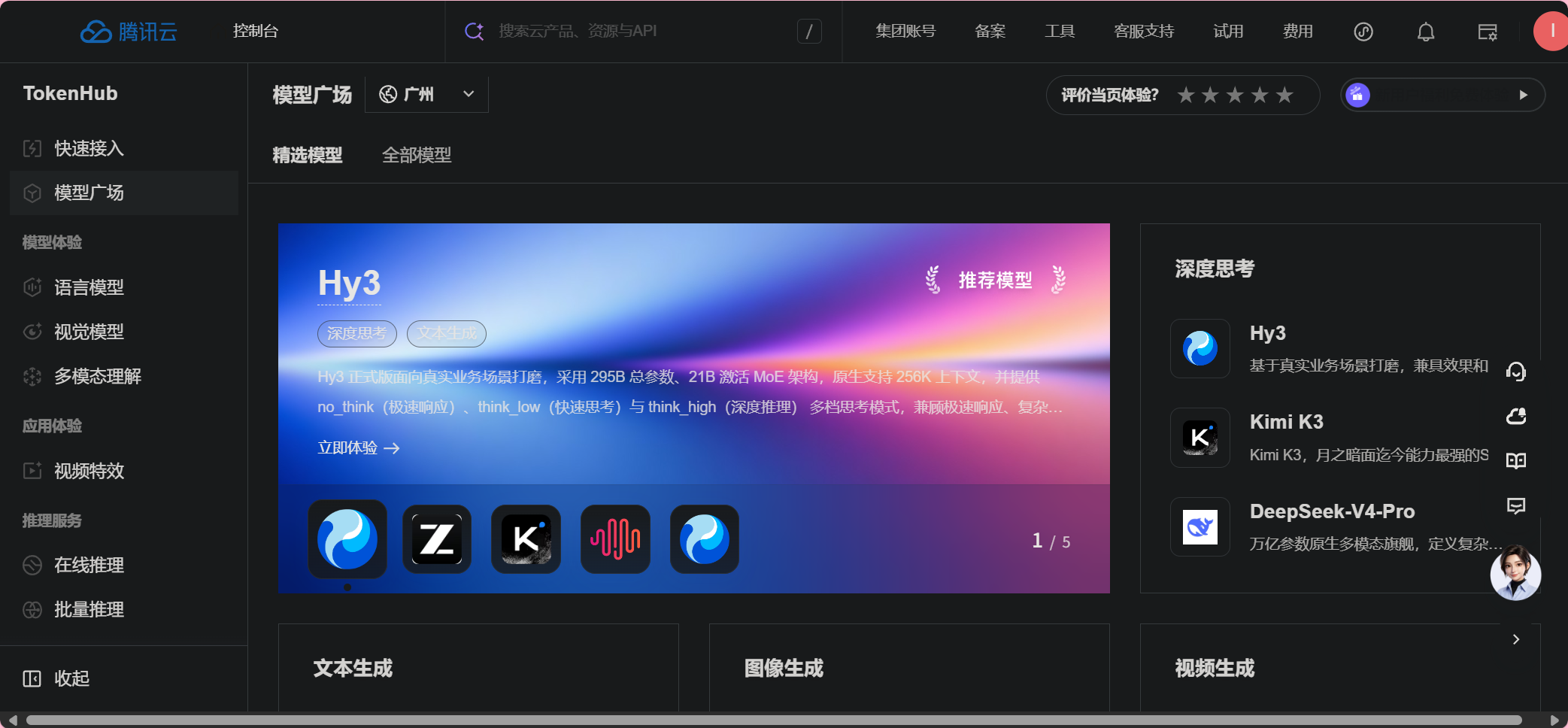Click the purple gift icon in the promo pill
This screenshot has height=728, width=1568.
click(x=1357, y=95)
